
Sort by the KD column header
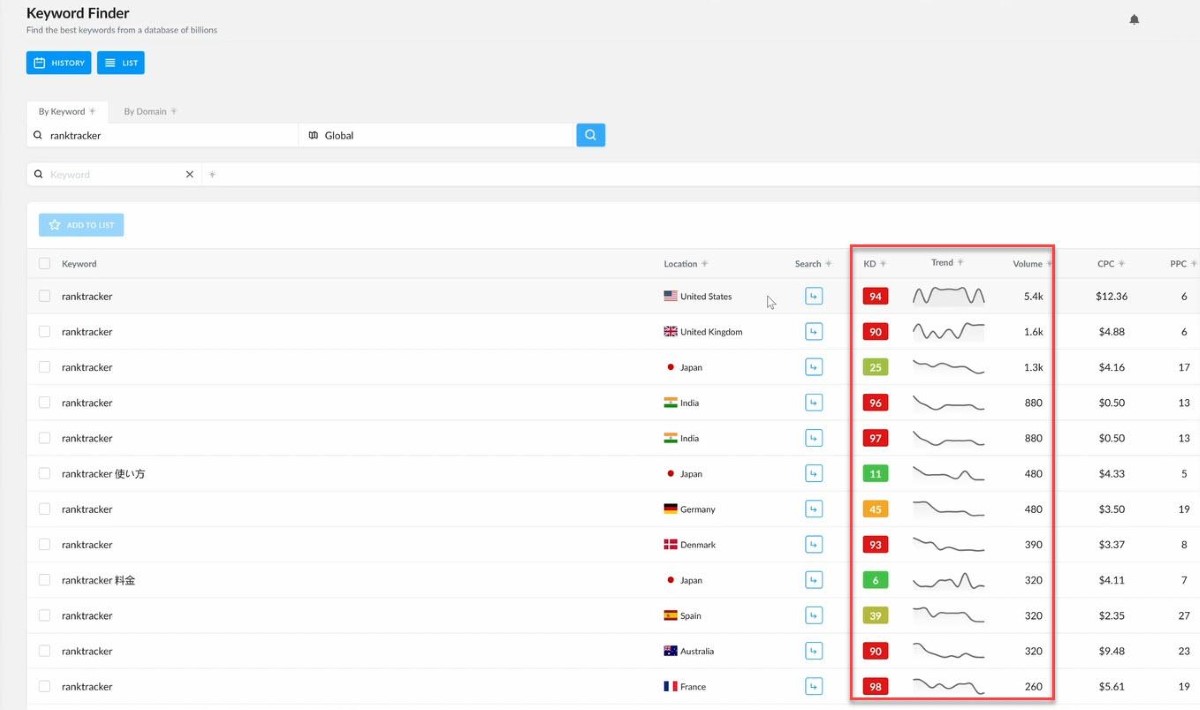(x=874, y=264)
